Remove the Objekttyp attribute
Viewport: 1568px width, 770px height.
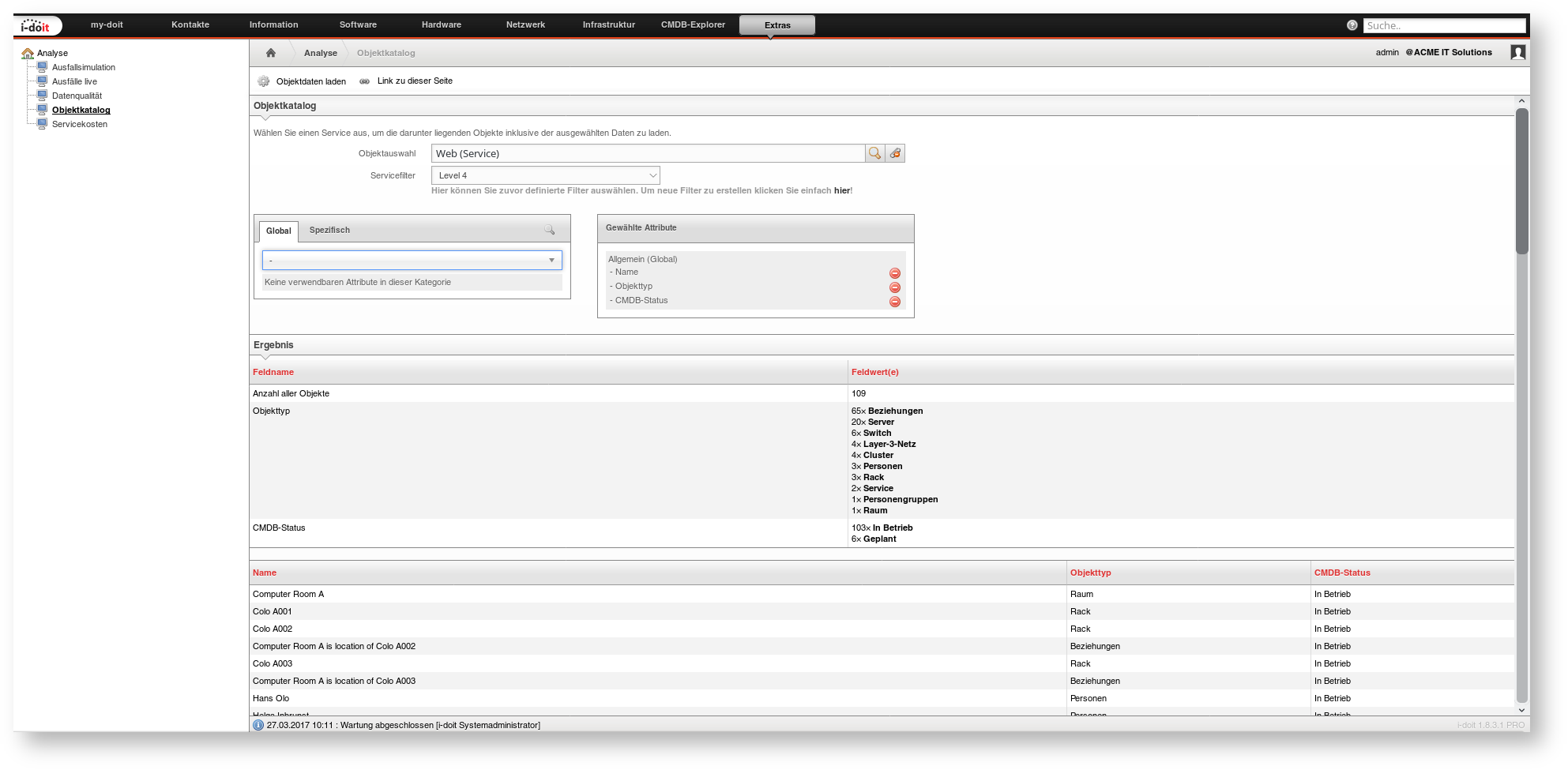tap(895, 287)
